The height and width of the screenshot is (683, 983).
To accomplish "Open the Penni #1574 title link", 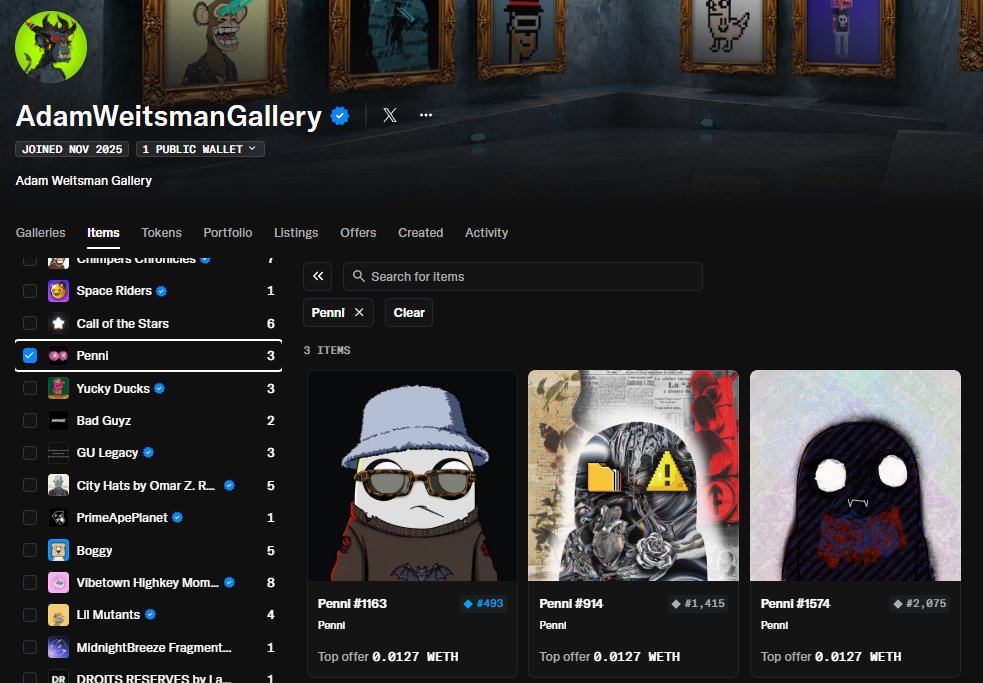I will 796,603.
